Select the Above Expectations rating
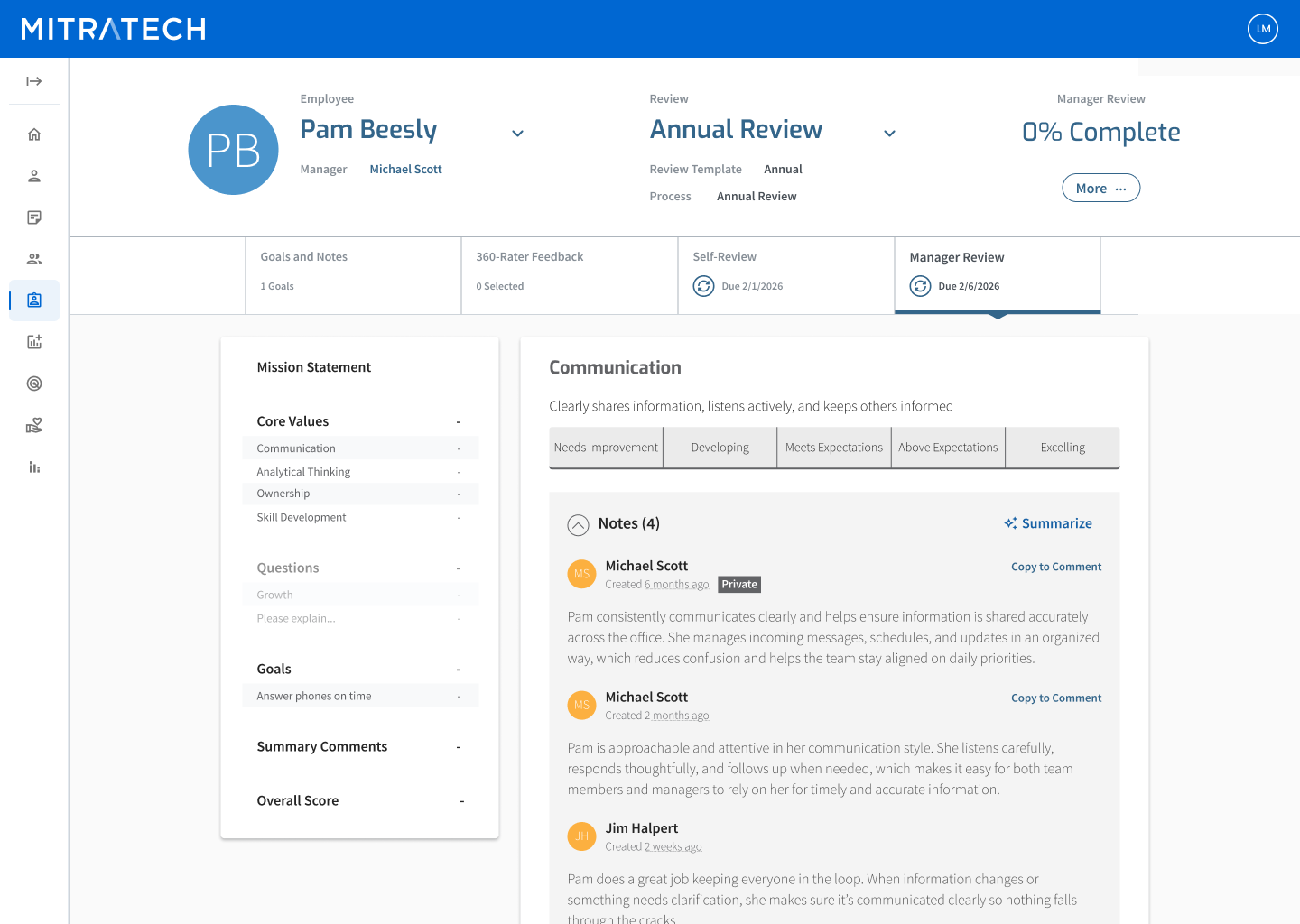 pyautogui.click(x=948, y=448)
